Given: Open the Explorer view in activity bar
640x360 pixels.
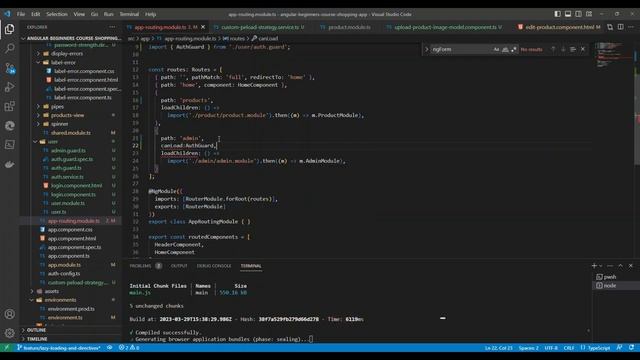Looking at the screenshot, I should [x=9, y=29].
